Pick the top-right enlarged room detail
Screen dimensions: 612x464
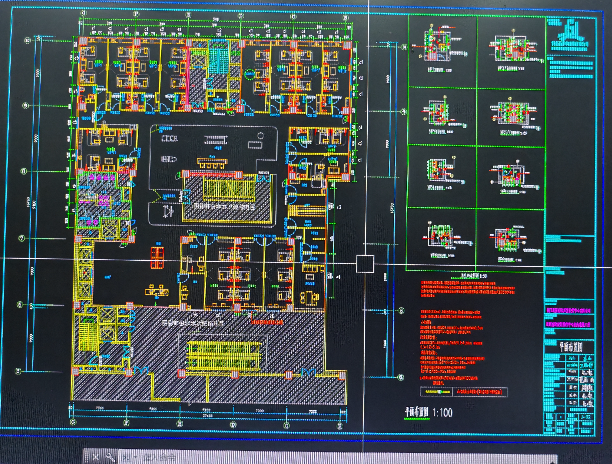pyautogui.click(x=508, y=49)
